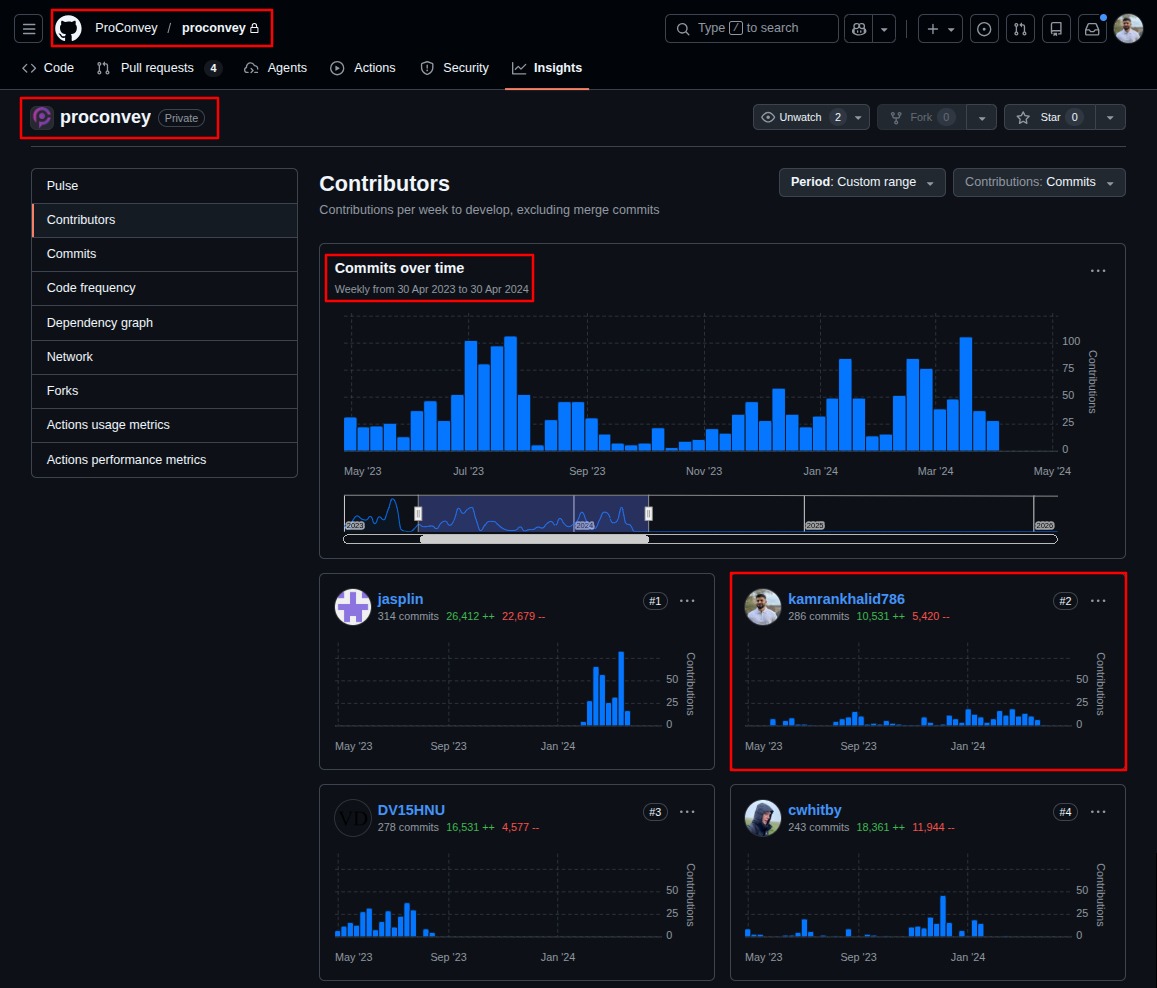Click the right range selector handle

pos(649,514)
